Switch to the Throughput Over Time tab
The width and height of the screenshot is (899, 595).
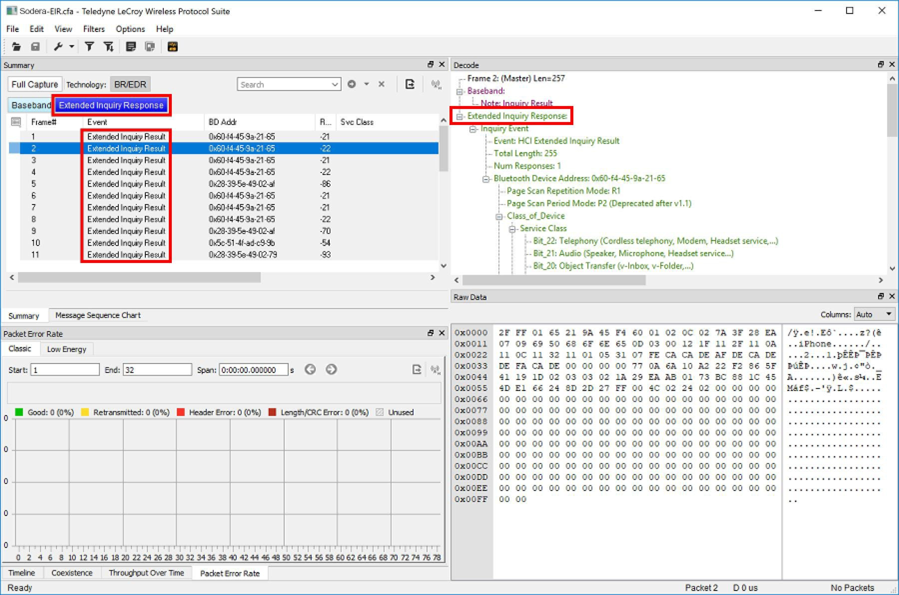[146, 573]
